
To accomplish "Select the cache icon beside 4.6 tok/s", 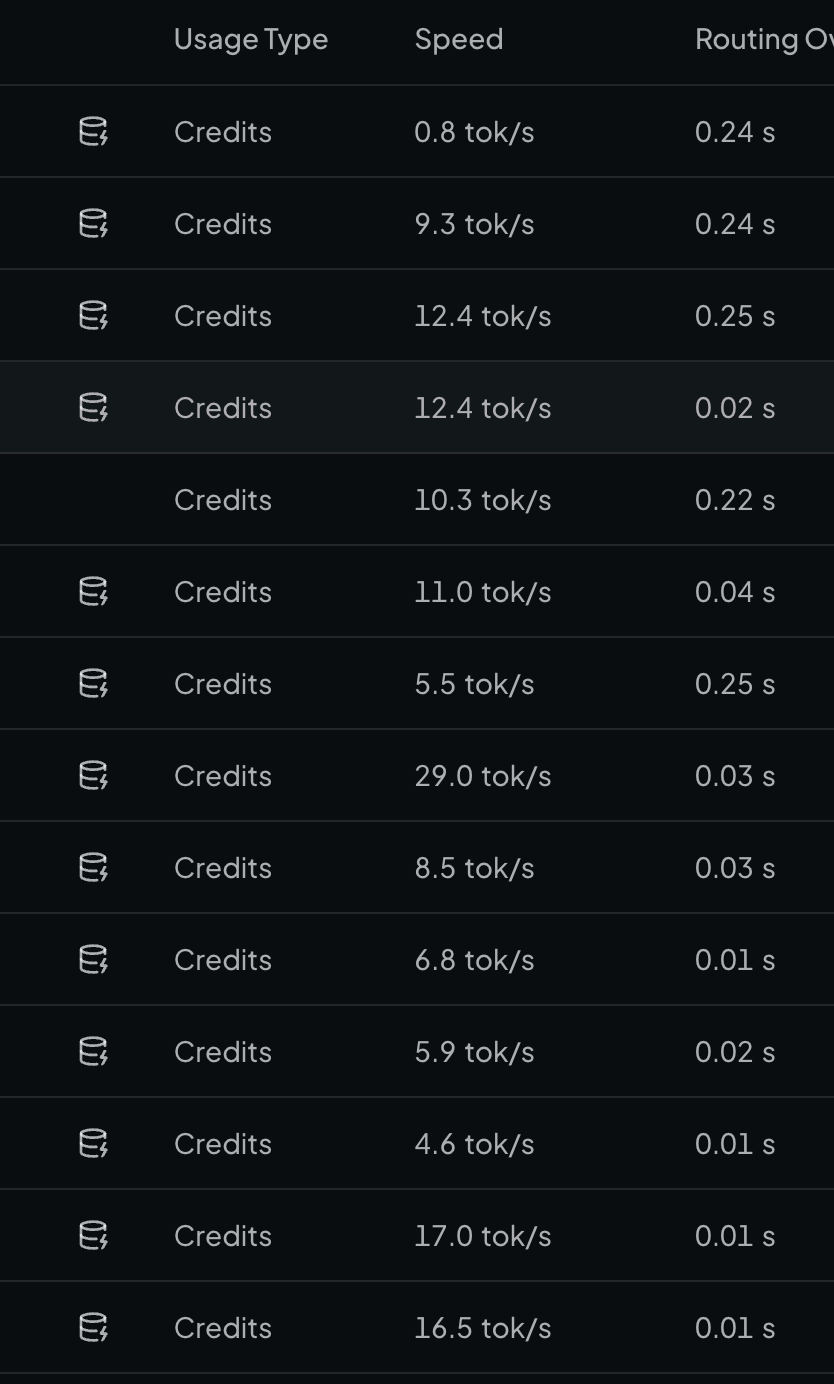I will [x=93, y=1144].
